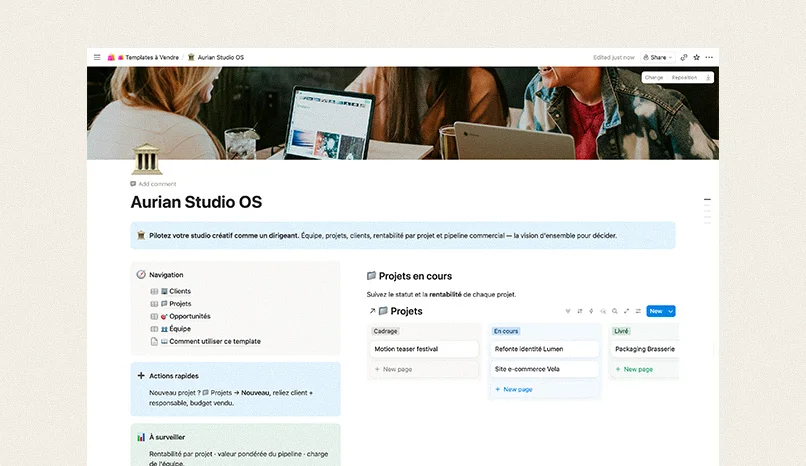Click the cover download icon
Screen dimensions: 806x466
pyautogui.click(x=708, y=78)
